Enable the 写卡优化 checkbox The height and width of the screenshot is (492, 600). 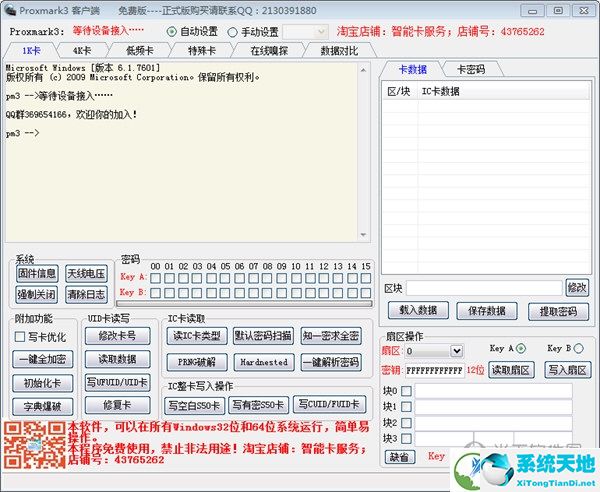click(x=20, y=337)
